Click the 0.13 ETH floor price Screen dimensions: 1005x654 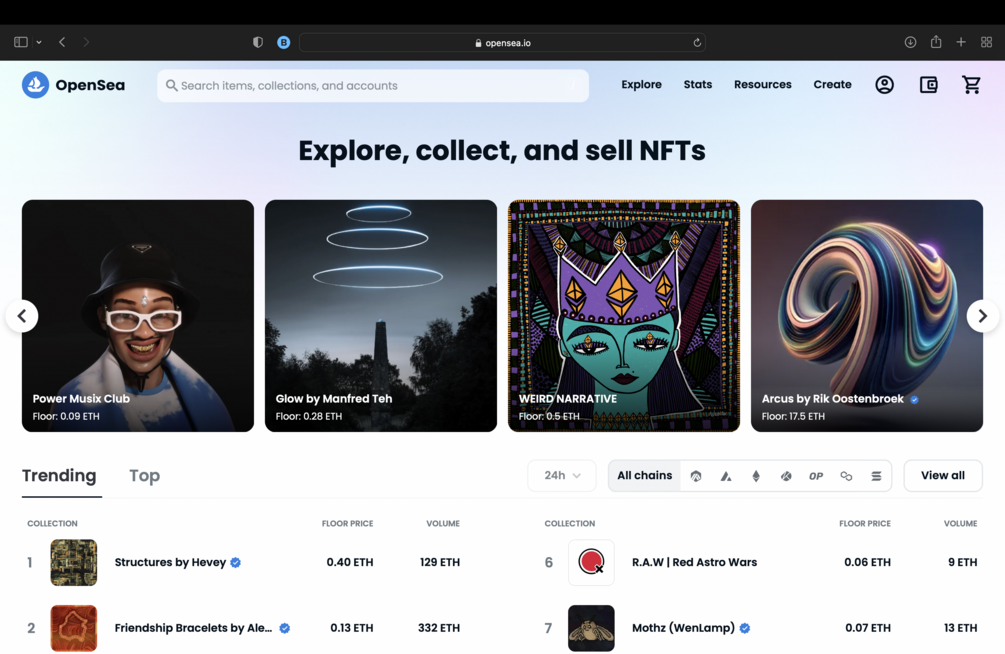[352, 628]
